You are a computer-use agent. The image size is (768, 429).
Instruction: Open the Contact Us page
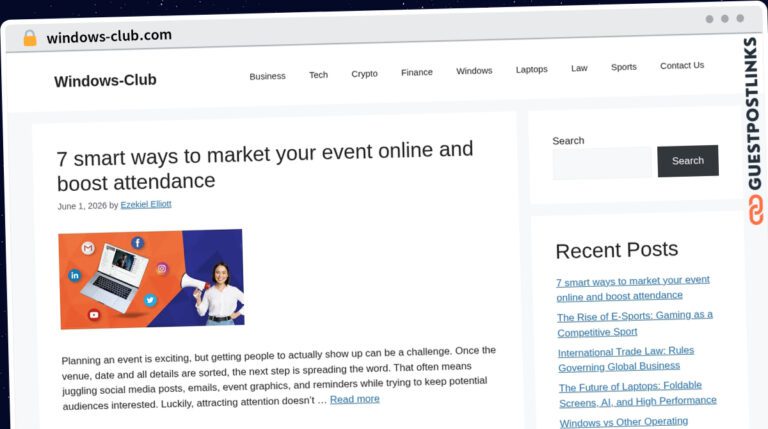tap(682, 65)
